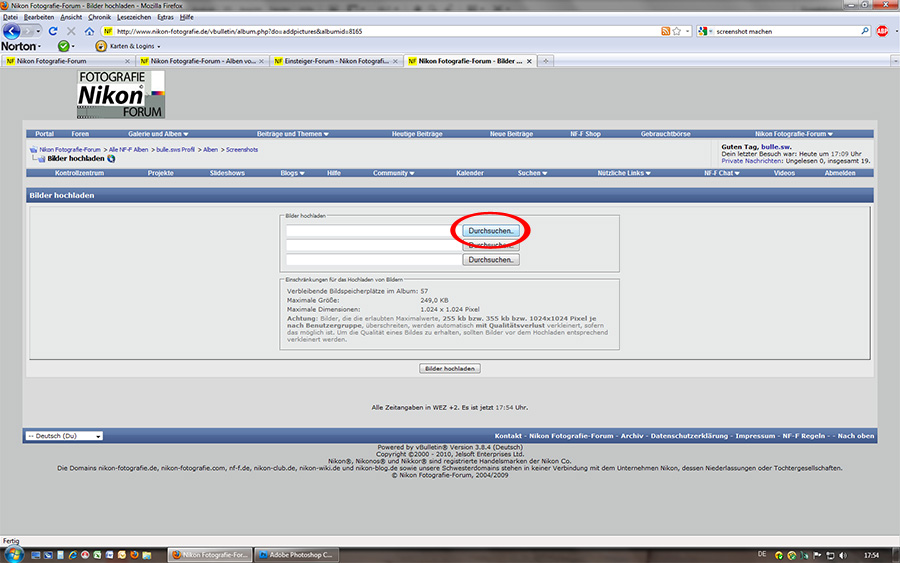Open the Action Center flag tray icon

pos(817,555)
